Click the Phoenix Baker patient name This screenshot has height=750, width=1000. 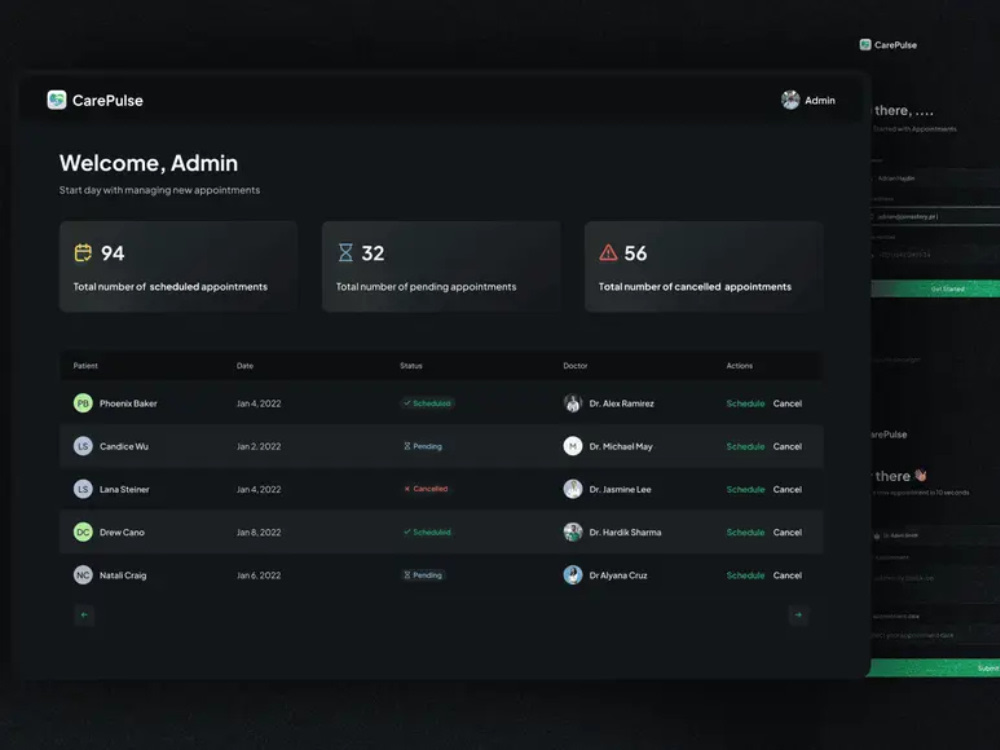tap(128, 404)
